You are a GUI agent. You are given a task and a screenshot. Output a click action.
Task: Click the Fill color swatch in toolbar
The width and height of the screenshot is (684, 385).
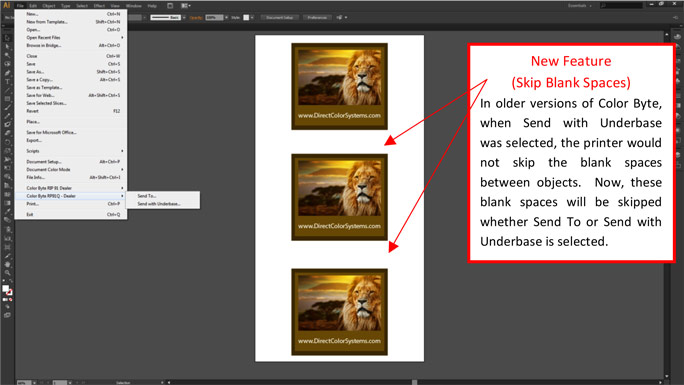coord(5,288)
